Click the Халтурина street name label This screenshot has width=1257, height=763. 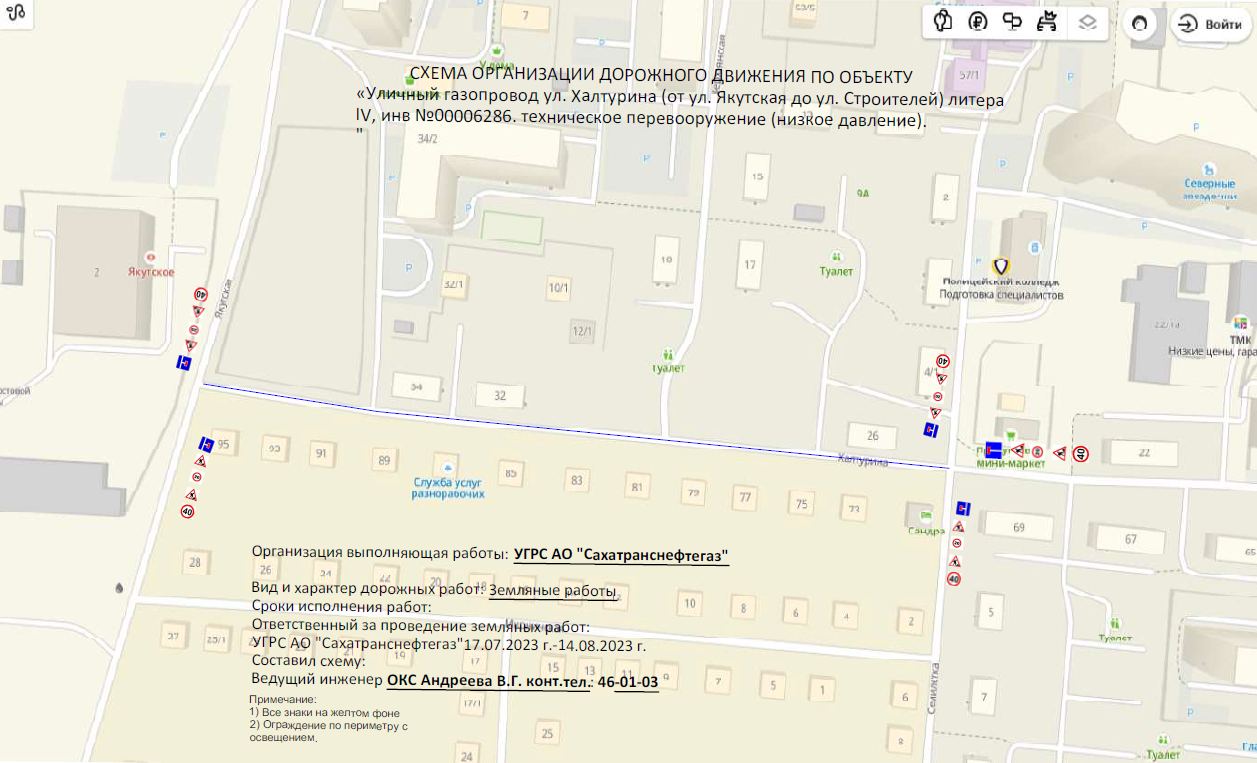(862, 460)
